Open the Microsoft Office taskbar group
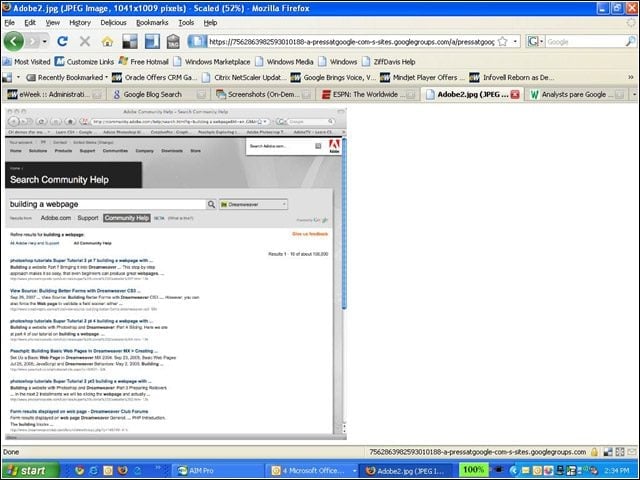Viewport: 640px width, 480px height. (312, 471)
